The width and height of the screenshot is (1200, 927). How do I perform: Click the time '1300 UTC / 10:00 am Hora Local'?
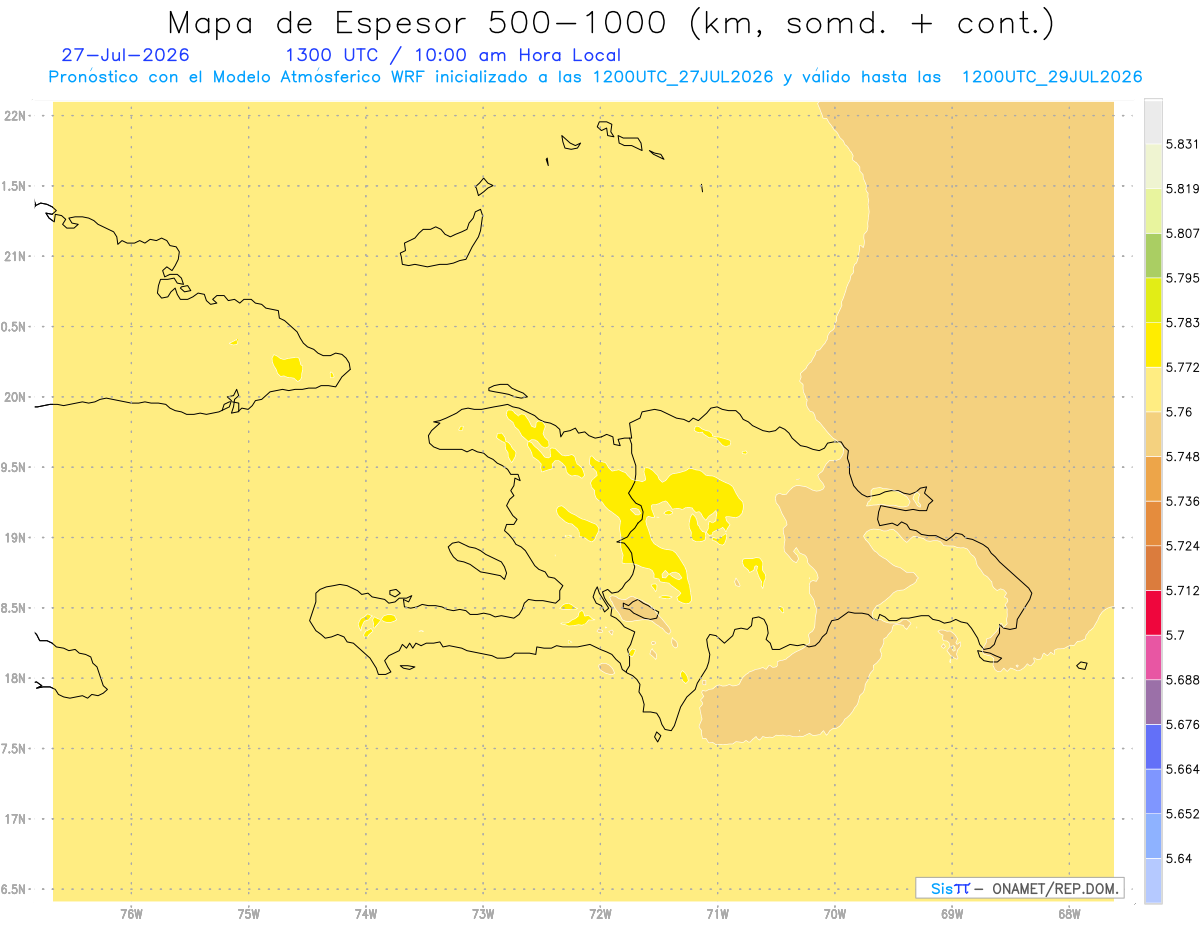pyautogui.click(x=453, y=56)
